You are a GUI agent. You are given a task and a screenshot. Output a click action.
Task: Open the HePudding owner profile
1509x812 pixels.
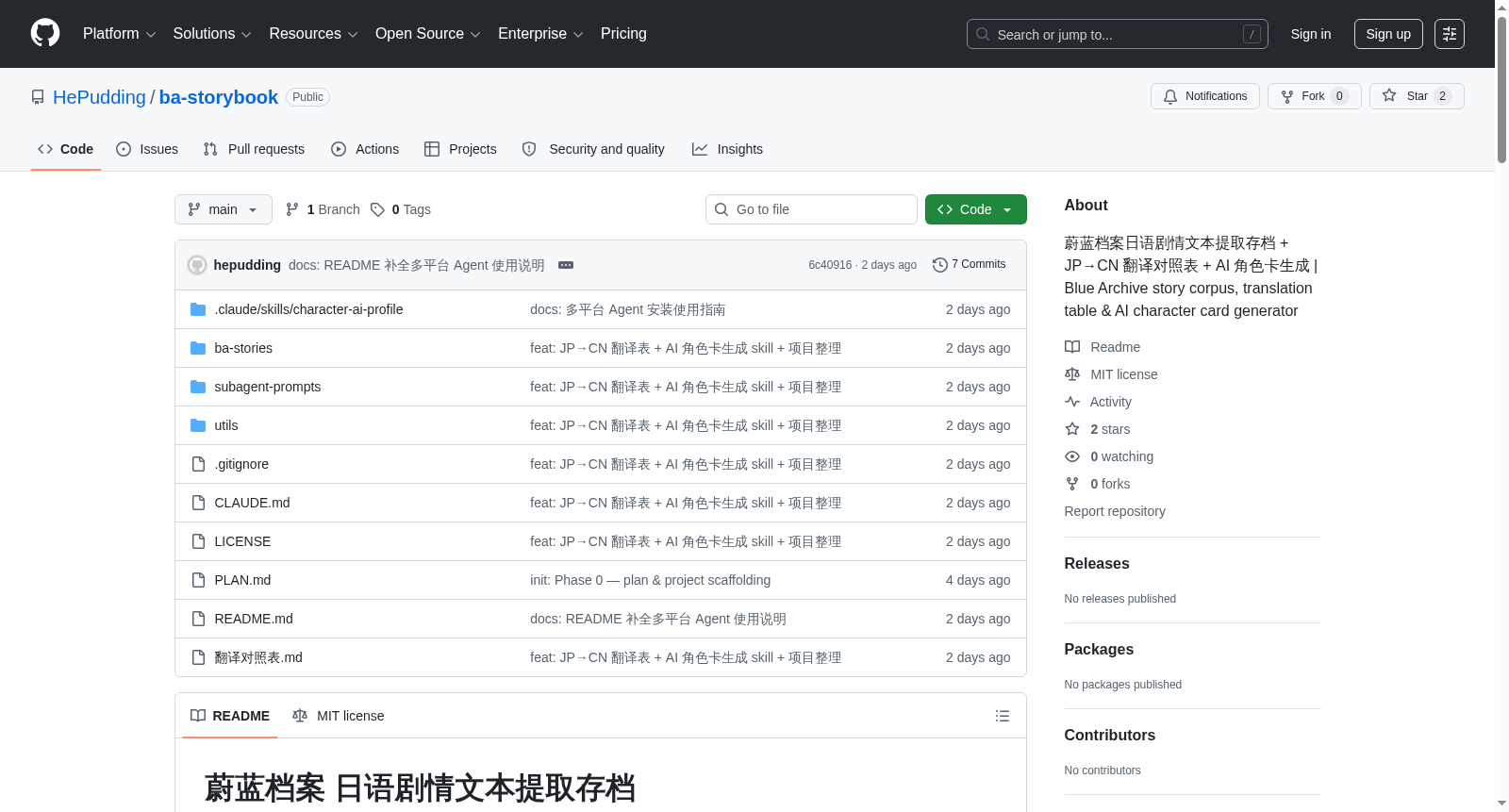[x=99, y=97]
